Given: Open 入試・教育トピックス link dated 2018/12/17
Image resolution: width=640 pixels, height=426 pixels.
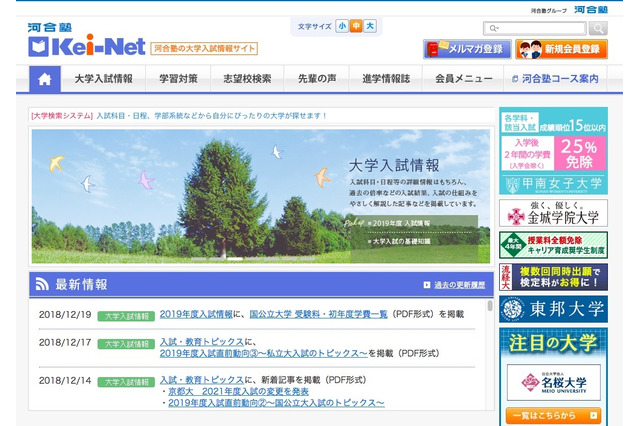Looking at the screenshot, I should point(202,342).
